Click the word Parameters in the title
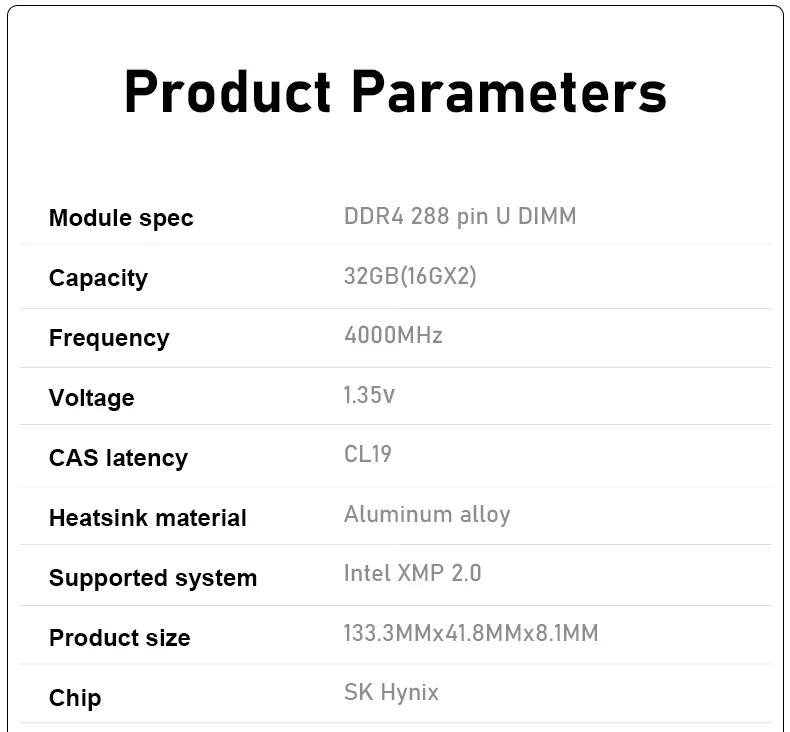Viewport: 790px width, 732px height. [x=509, y=91]
